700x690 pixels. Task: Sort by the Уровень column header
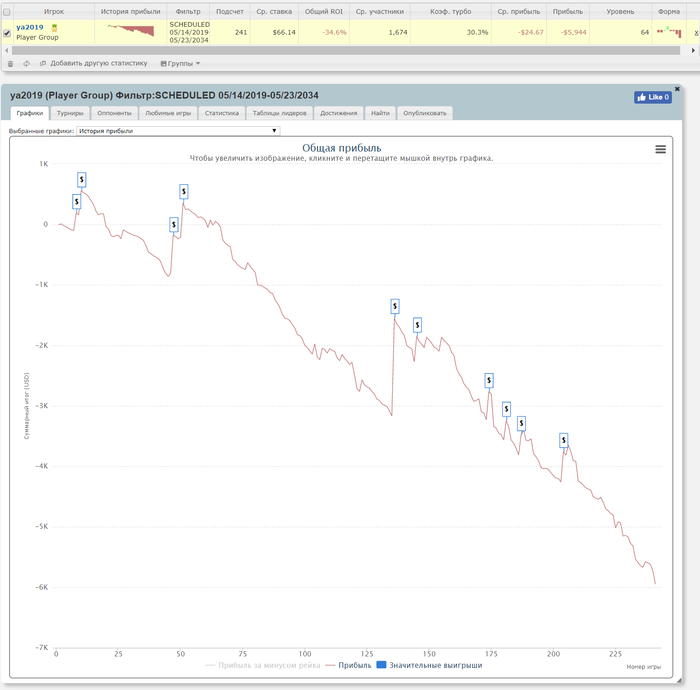[x=620, y=12]
